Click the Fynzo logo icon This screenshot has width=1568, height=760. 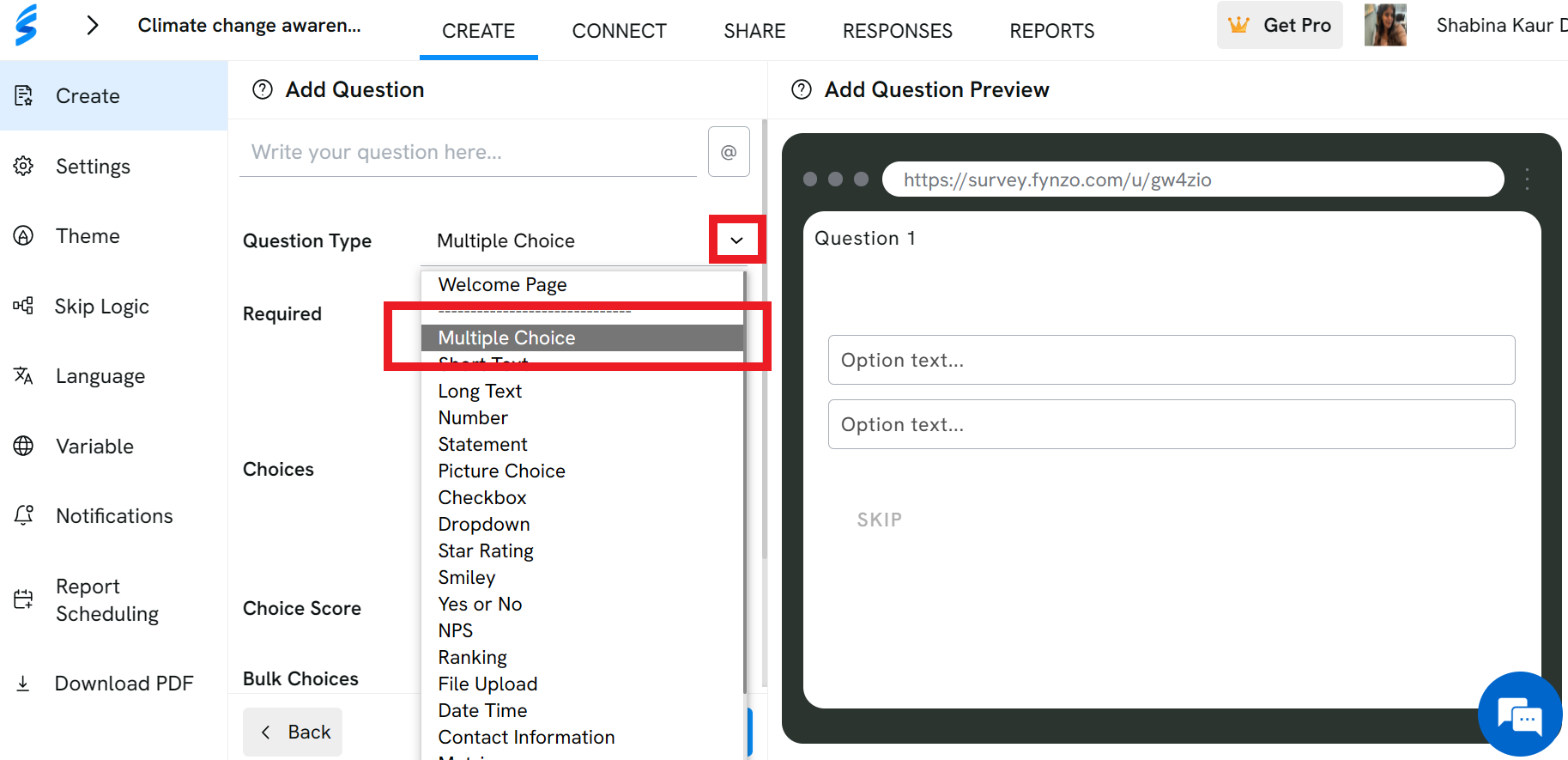pyautogui.click(x=27, y=25)
